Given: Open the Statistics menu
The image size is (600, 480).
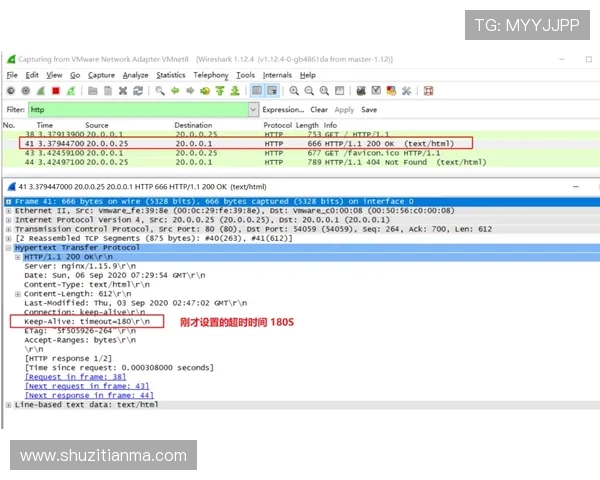Looking at the screenshot, I should 171,75.
